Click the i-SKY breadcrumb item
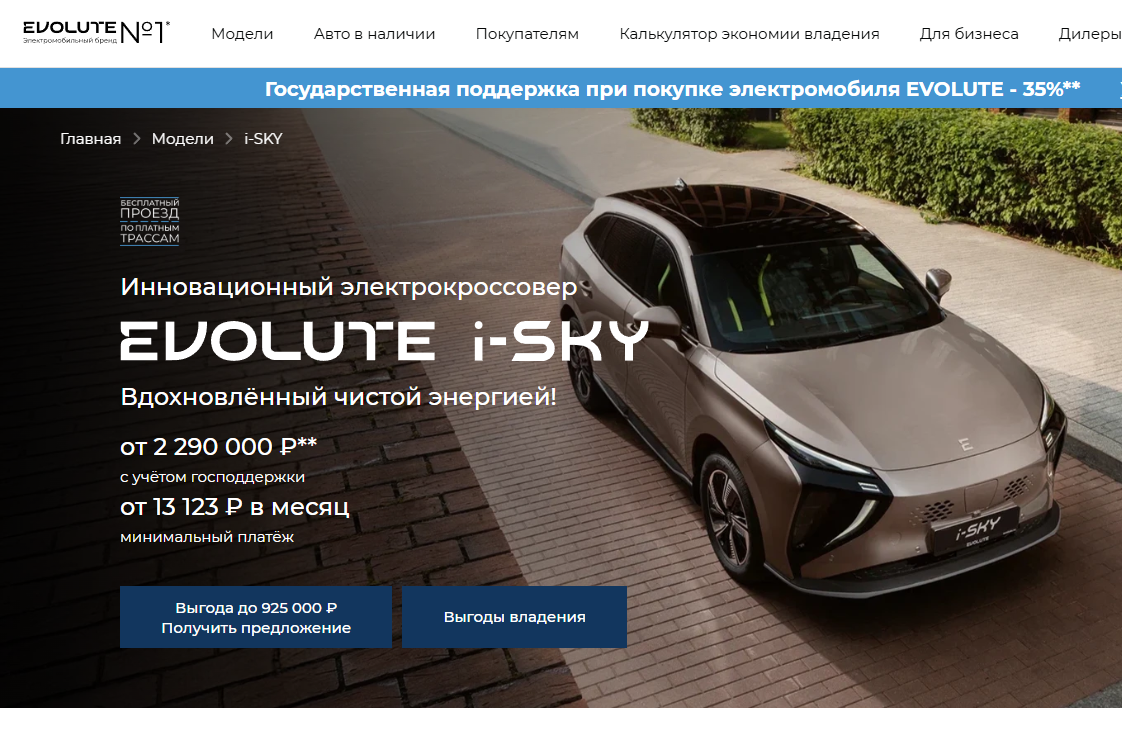1122x754 pixels. (263, 139)
